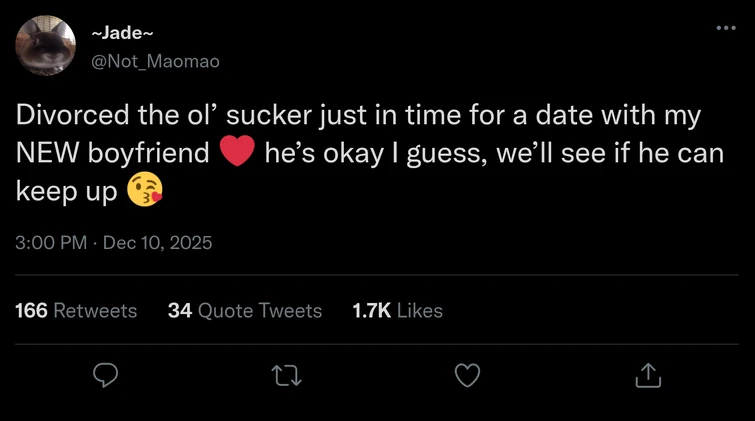The image size is (755, 421).
Task: Click the 'keep up' text on last line
Action: [x=65, y=191]
